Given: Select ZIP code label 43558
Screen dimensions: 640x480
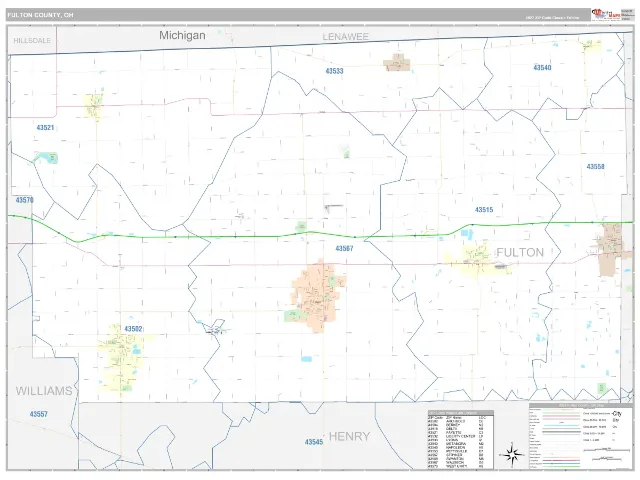Looking at the screenshot, I should (596, 167).
